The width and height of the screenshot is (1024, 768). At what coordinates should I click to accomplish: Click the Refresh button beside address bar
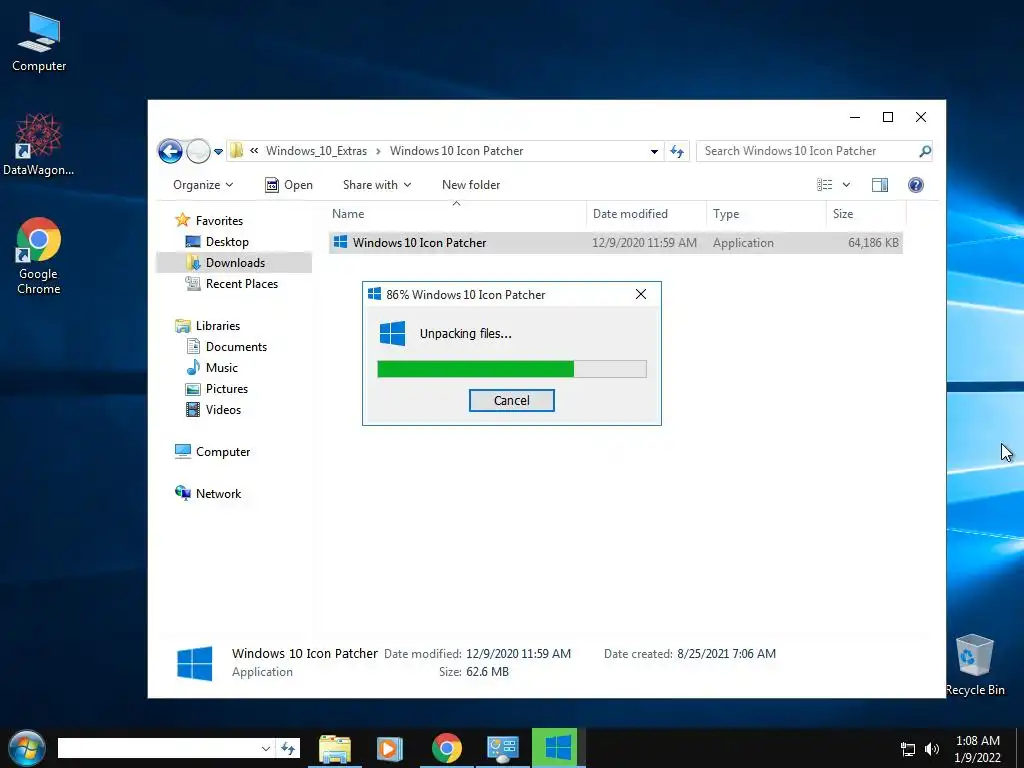pos(677,152)
